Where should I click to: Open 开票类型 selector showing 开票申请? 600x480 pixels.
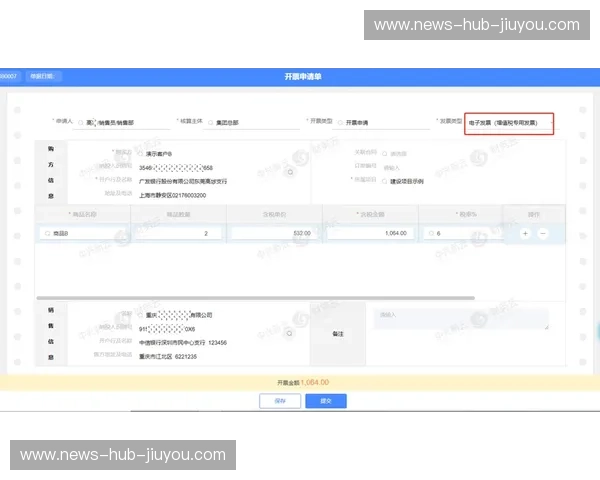pyautogui.click(x=370, y=123)
